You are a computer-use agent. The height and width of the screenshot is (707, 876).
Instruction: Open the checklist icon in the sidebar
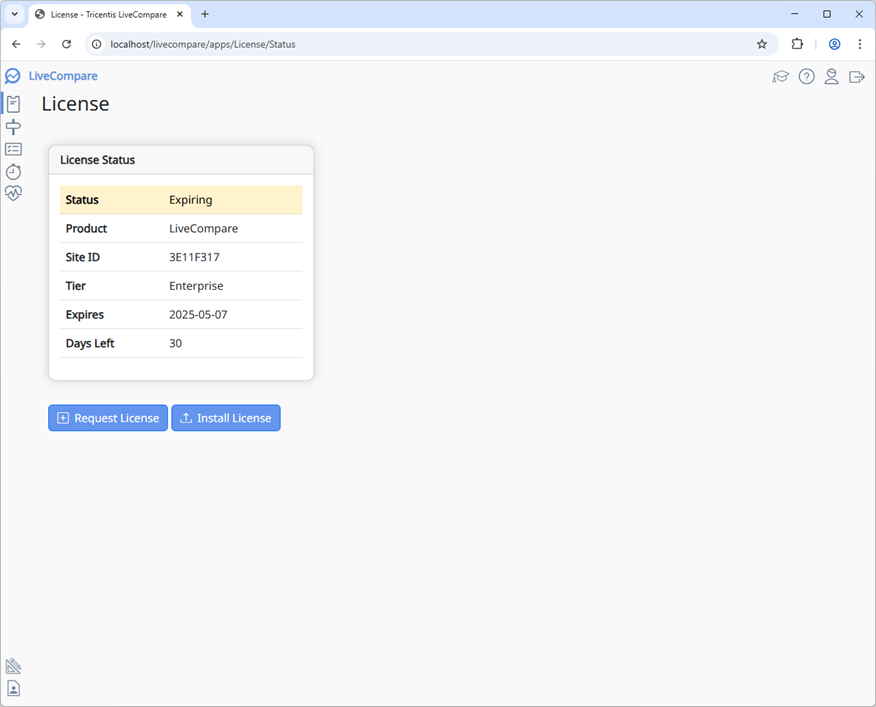pos(13,149)
